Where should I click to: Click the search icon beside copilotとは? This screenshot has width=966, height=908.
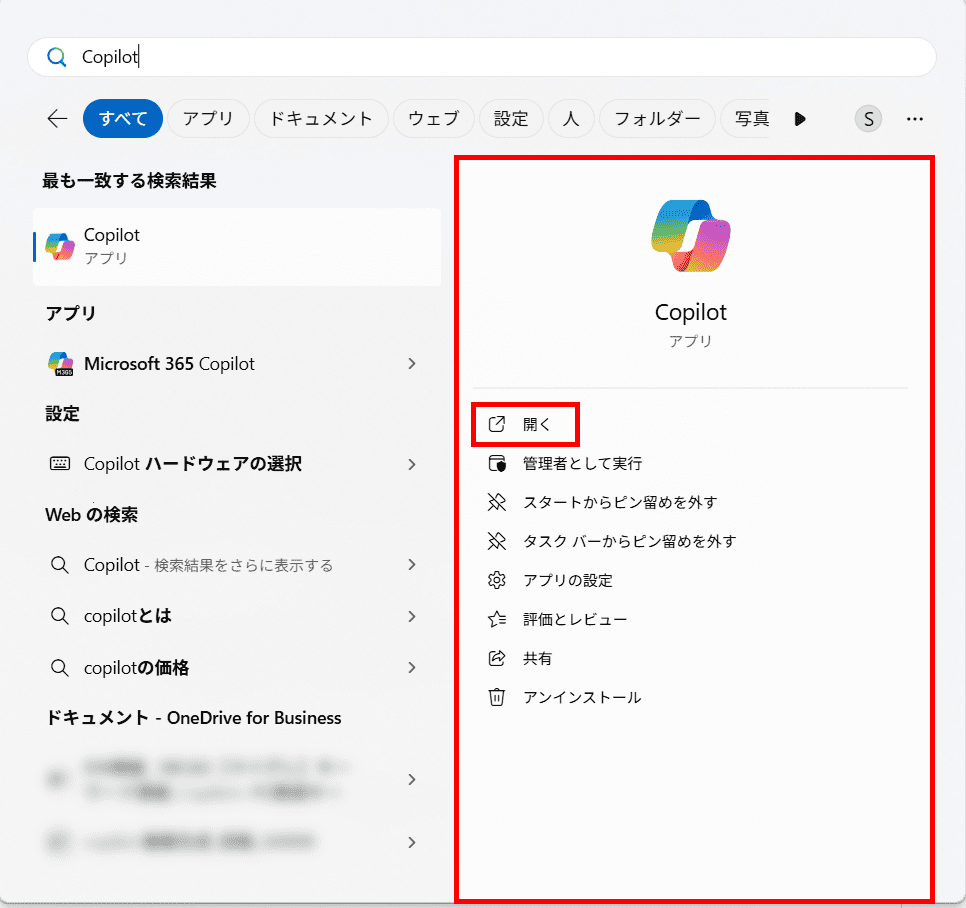pos(59,616)
